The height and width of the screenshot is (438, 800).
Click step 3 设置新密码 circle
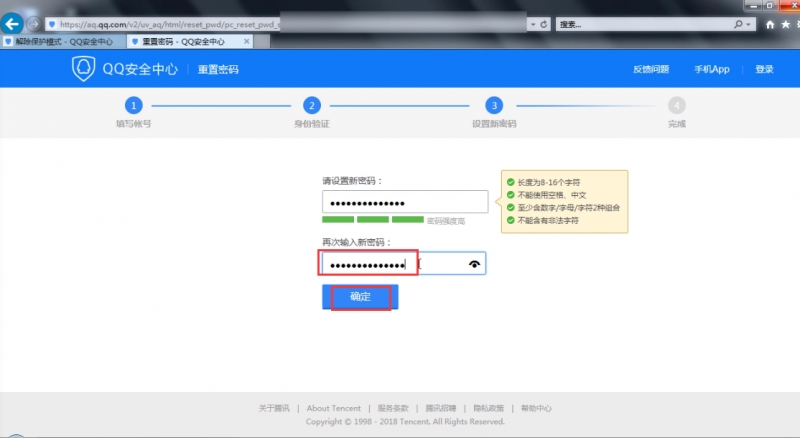click(x=494, y=106)
